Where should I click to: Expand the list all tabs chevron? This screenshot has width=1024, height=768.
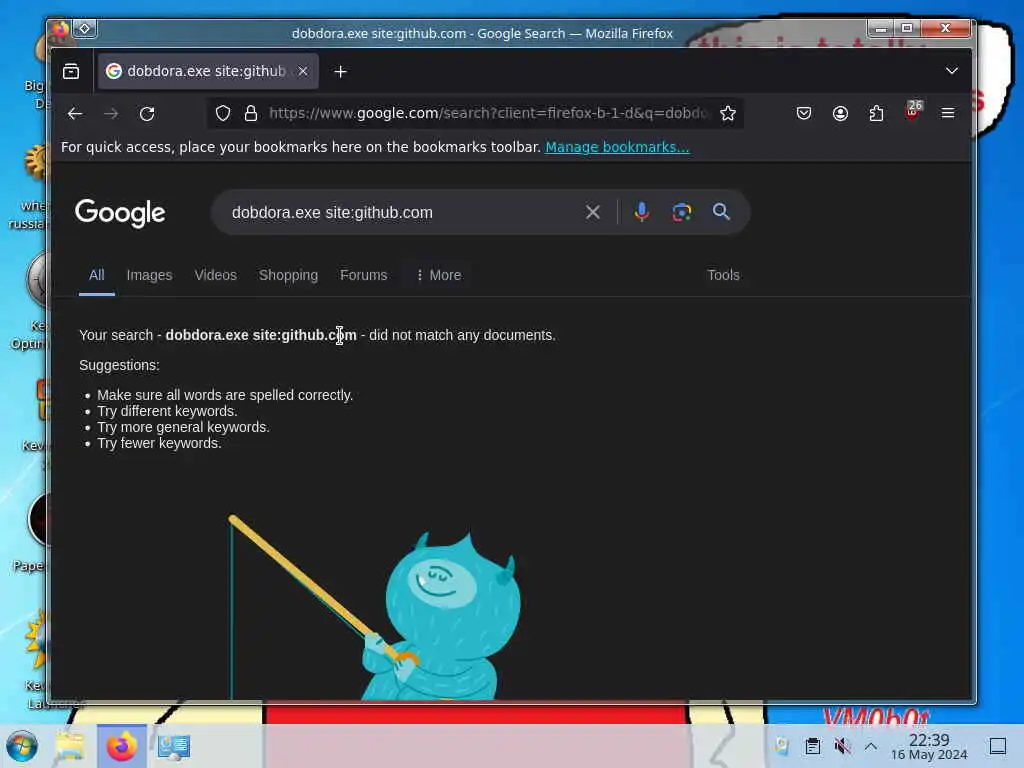(952, 71)
